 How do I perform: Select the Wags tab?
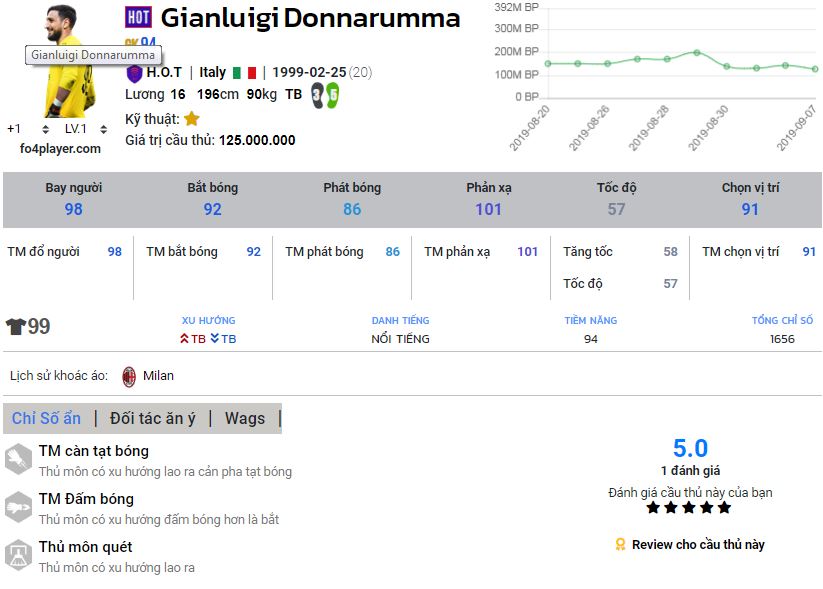[x=245, y=418]
